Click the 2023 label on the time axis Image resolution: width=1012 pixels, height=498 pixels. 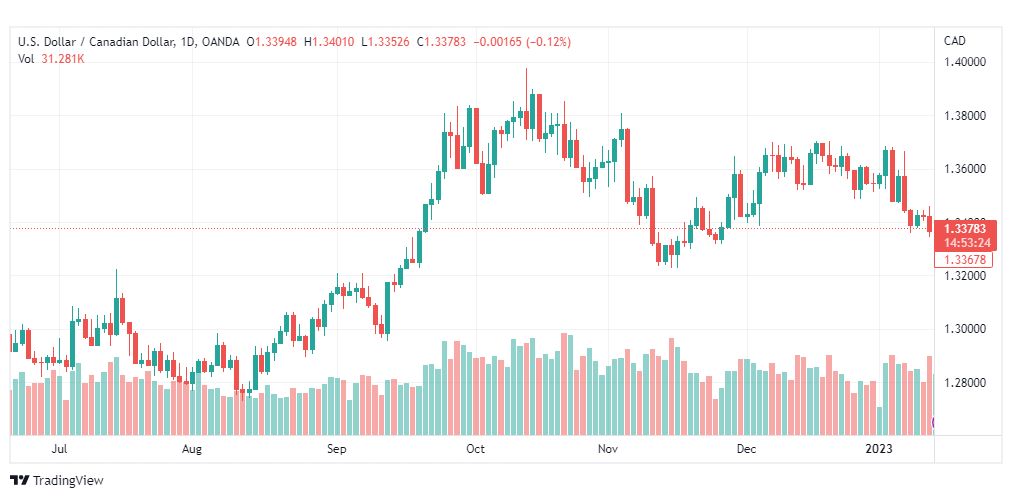pyautogui.click(x=879, y=450)
